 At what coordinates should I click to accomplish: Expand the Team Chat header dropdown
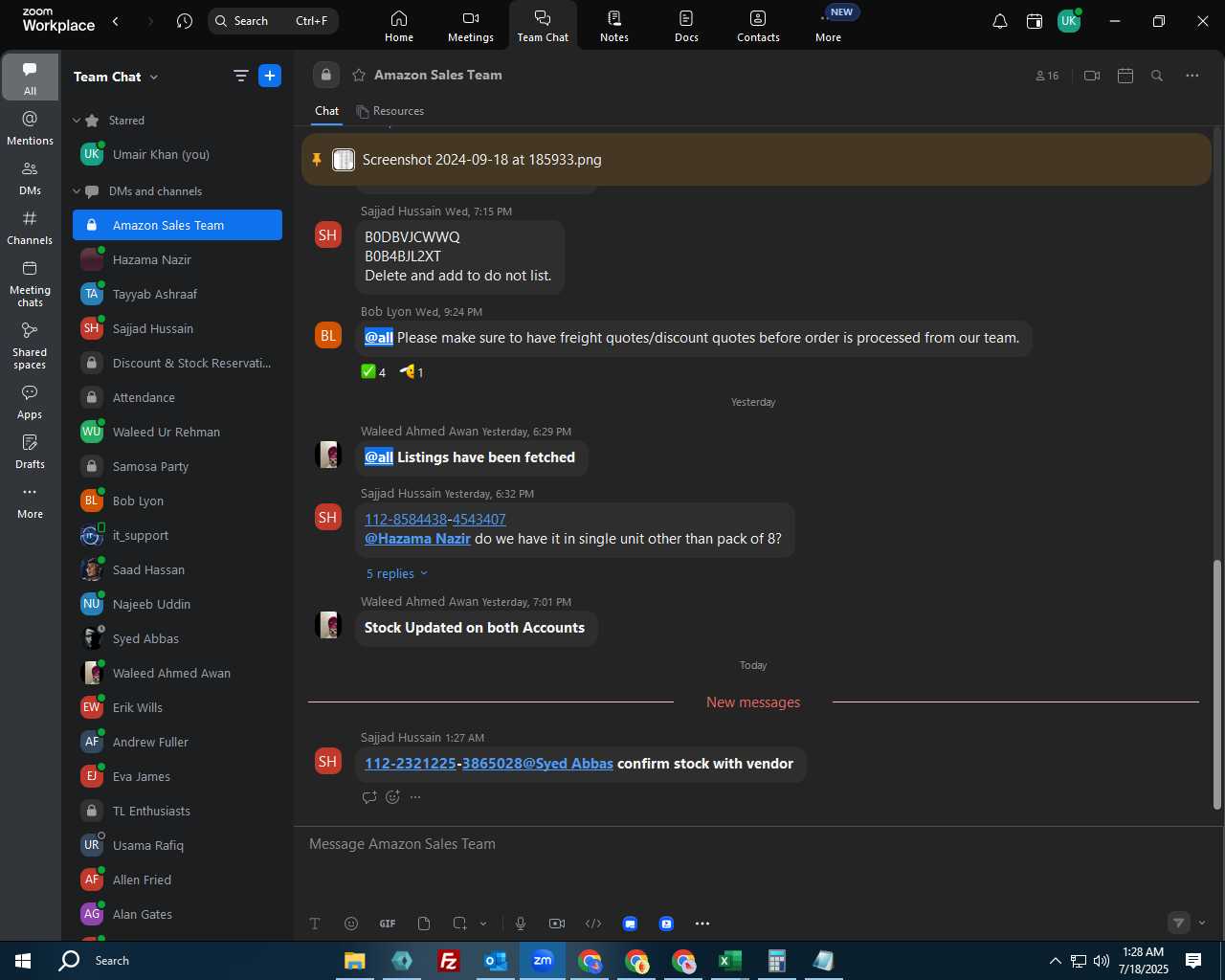coord(154,77)
